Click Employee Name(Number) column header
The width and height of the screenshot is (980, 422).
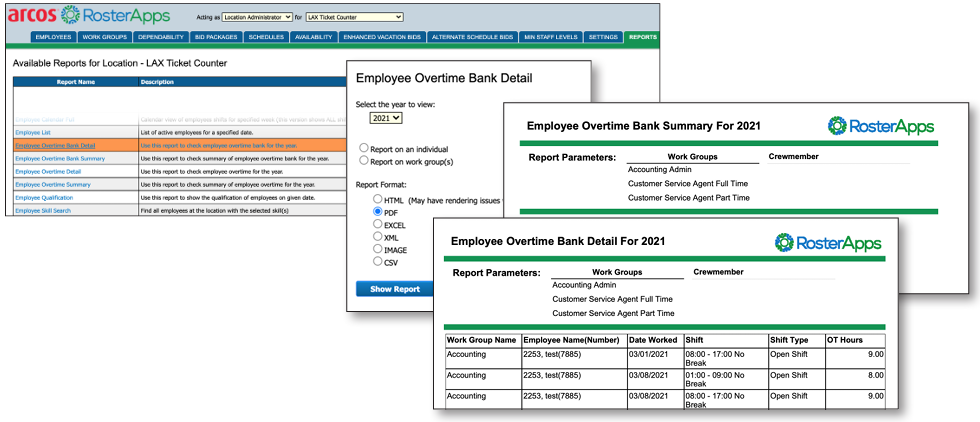(x=573, y=340)
